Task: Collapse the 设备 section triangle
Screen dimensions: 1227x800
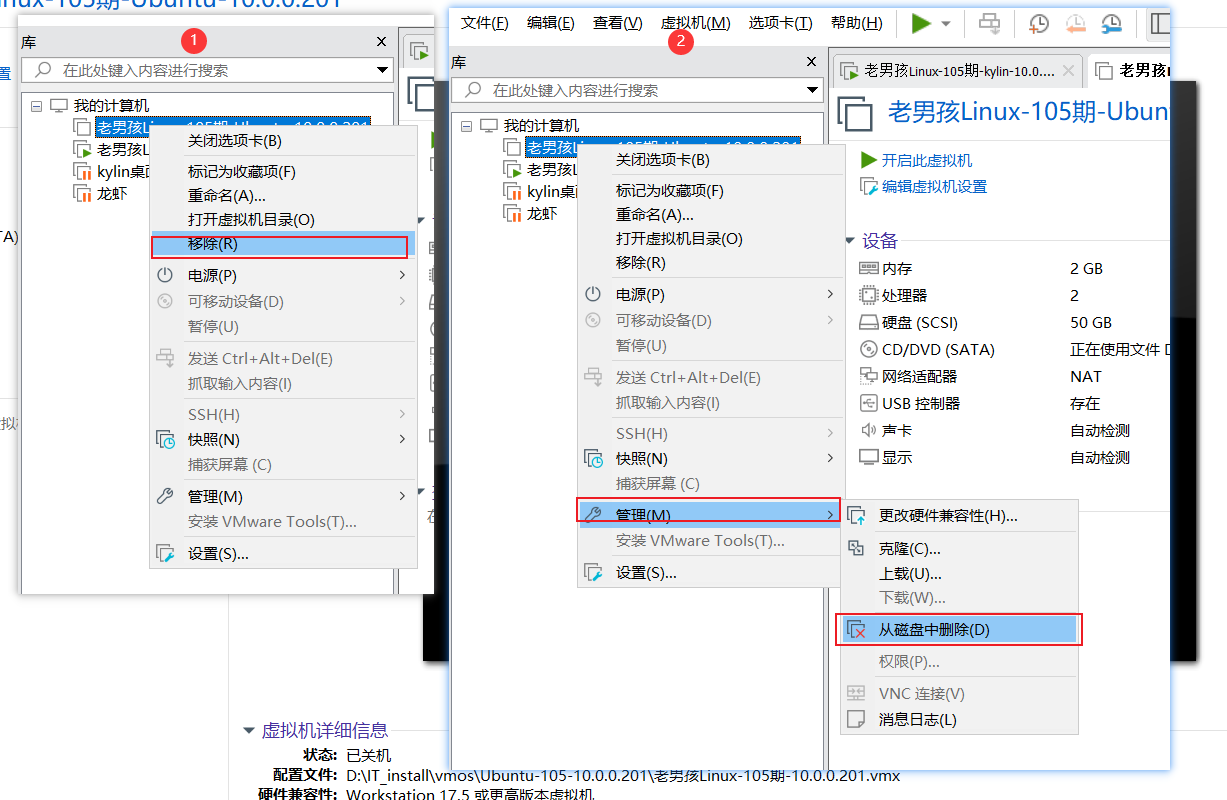Action: tap(850, 241)
